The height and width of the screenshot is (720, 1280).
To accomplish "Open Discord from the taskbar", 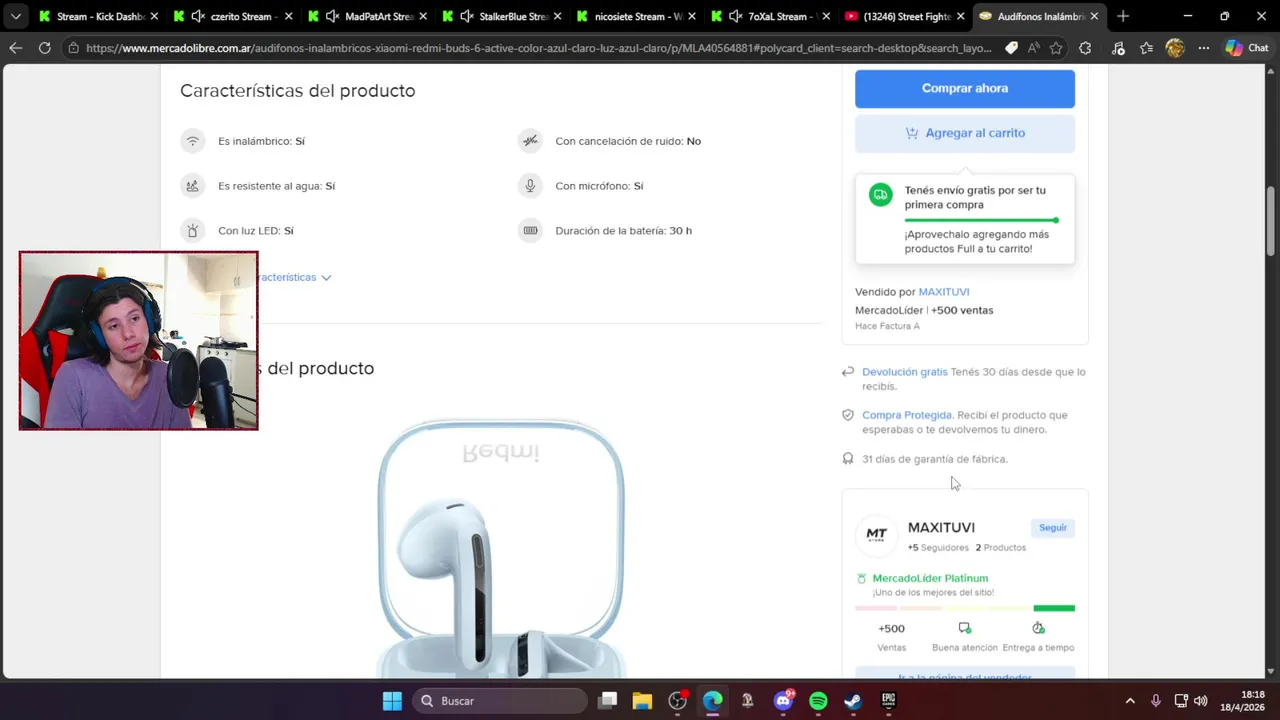I will [x=783, y=701].
